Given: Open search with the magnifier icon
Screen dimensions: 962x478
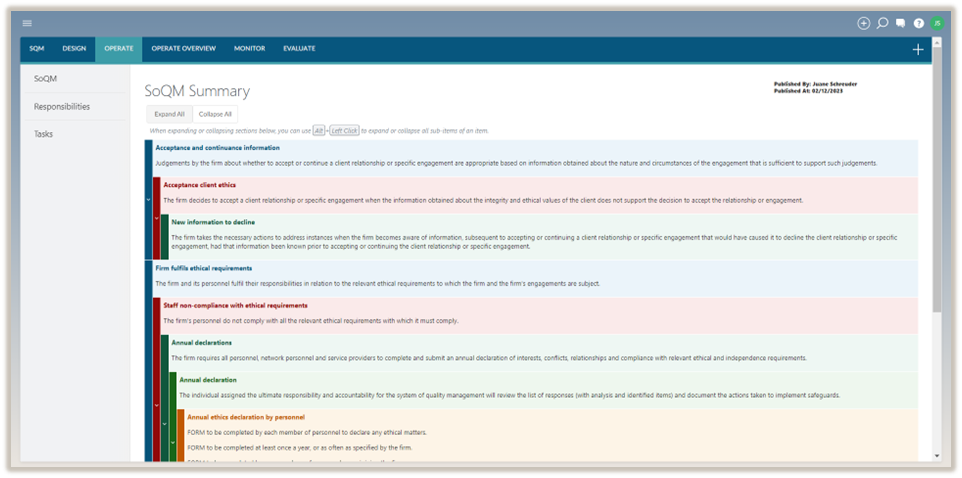Looking at the screenshot, I should pyautogui.click(x=883, y=23).
